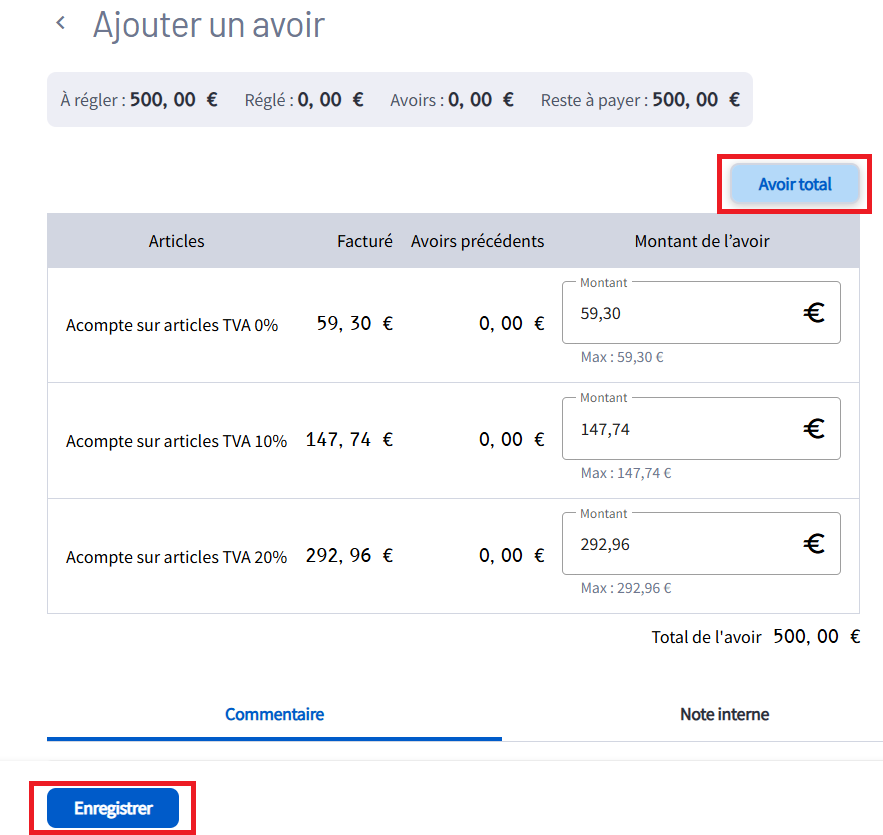Click the euro icon in the 59,30 field
The width and height of the screenshot is (883, 835).
click(814, 313)
